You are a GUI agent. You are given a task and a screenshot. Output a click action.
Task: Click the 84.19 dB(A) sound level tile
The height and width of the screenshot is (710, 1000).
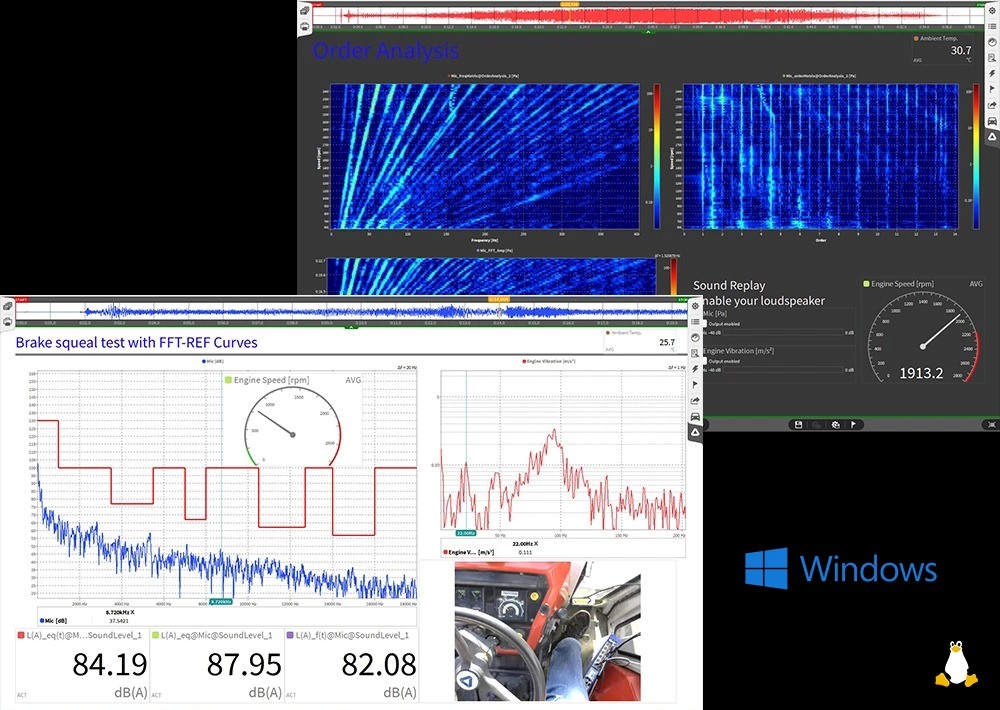(x=80, y=665)
